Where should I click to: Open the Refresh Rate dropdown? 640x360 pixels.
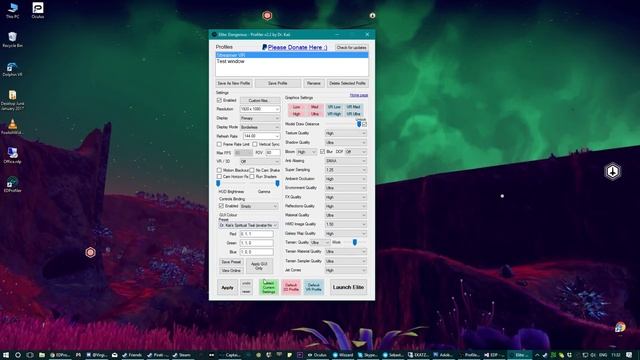[x=261, y=136]
